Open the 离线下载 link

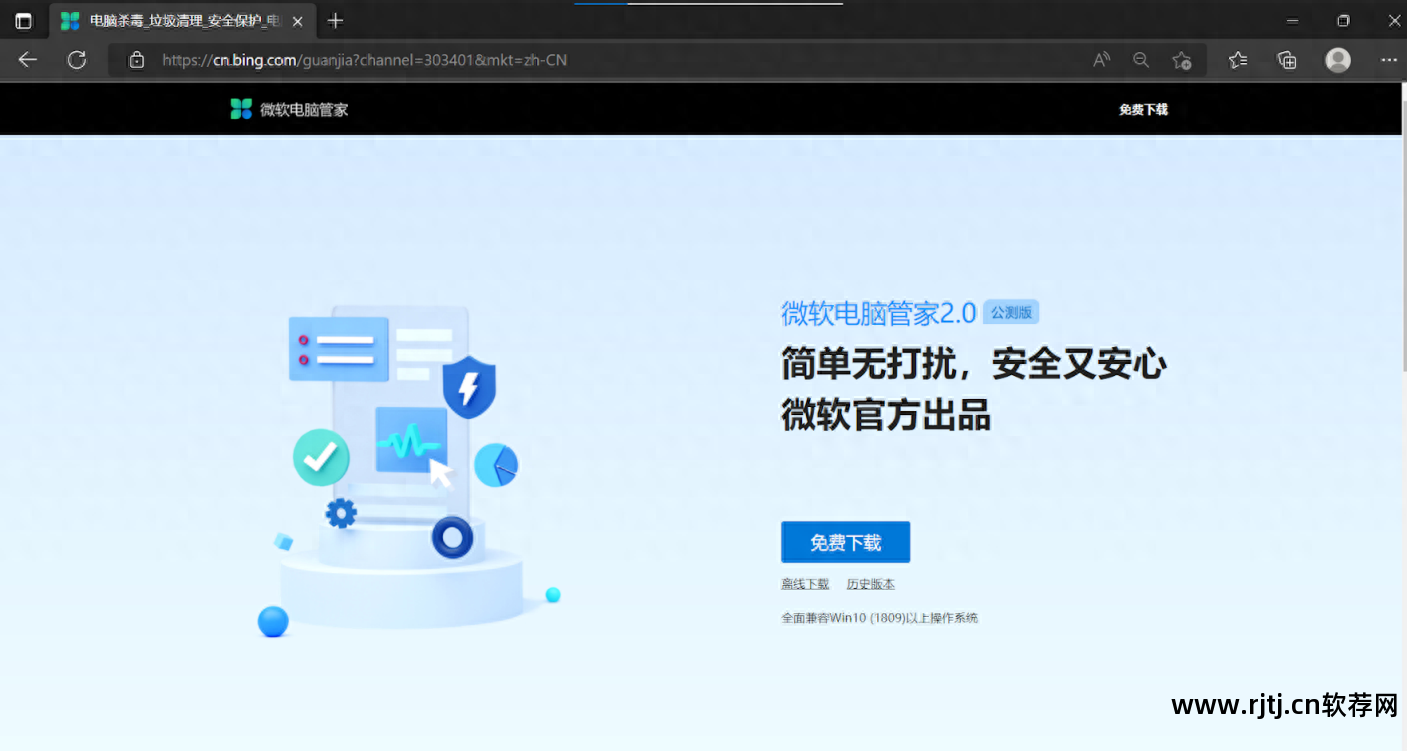[x=804, y=583]
